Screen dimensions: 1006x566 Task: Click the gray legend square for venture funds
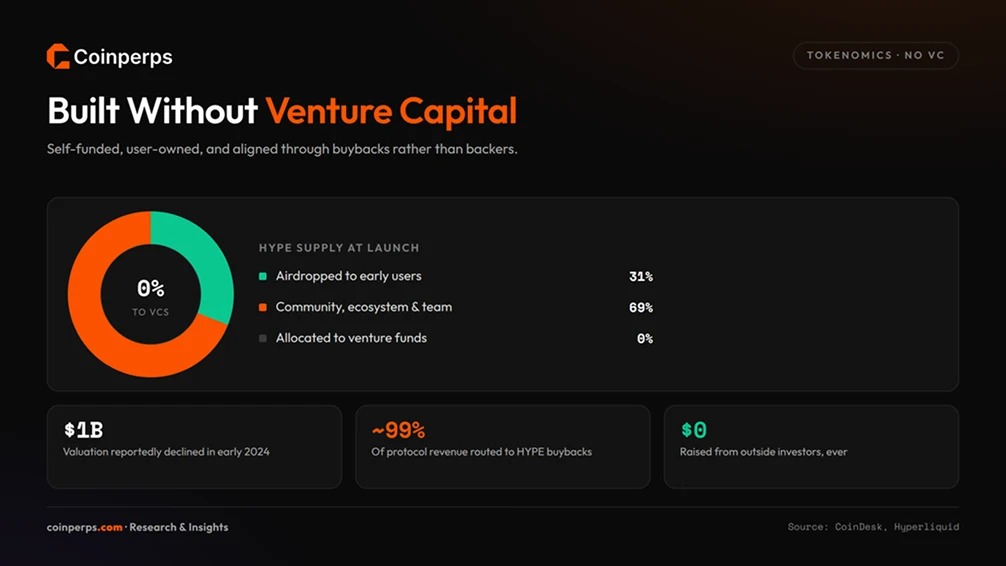(262, 338)
